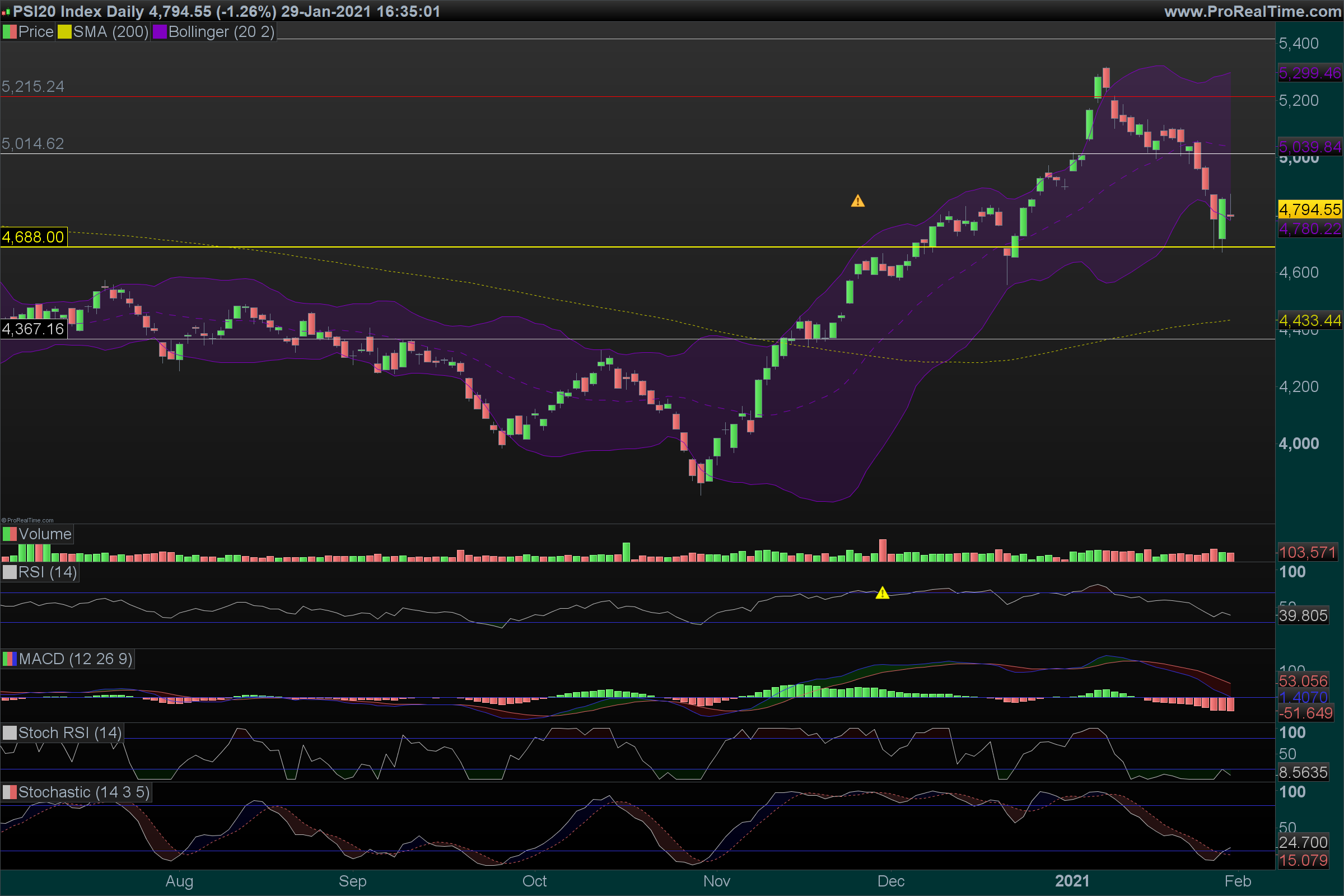Click the yellow warning triangle in RSI panel
The width and height of the screenshot is (1344, 896).
(x=883, y=593)
